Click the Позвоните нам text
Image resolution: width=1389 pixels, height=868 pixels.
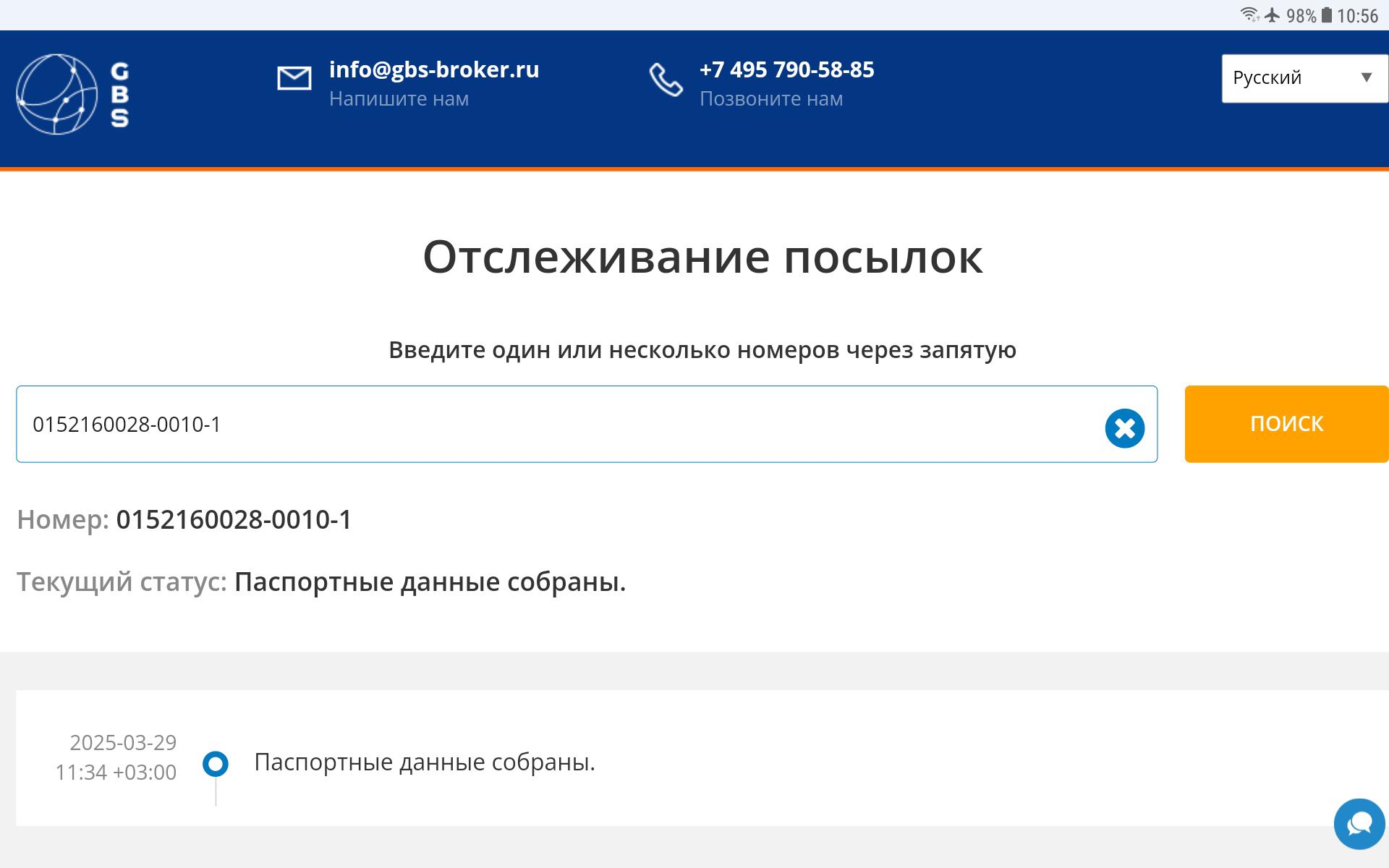point(770,99)
